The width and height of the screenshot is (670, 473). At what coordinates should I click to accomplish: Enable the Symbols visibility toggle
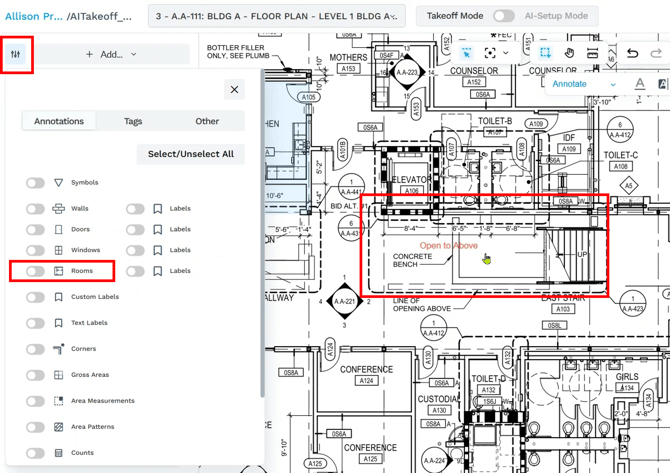tap(35, 183)
